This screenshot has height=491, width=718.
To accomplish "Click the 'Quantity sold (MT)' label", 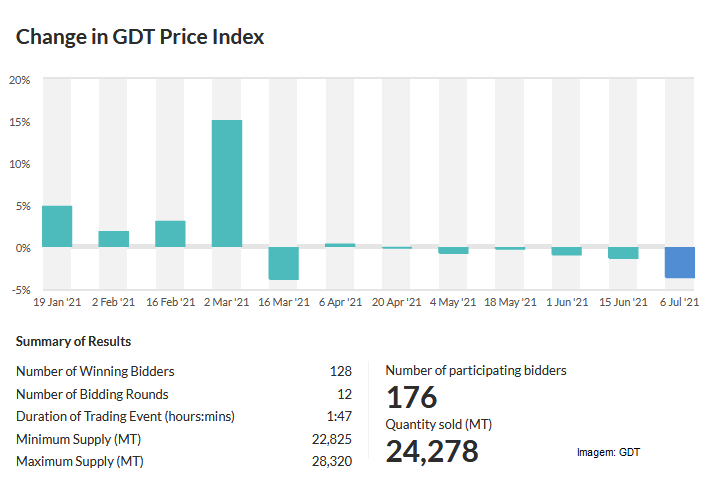I will click(x=439, y=425).
